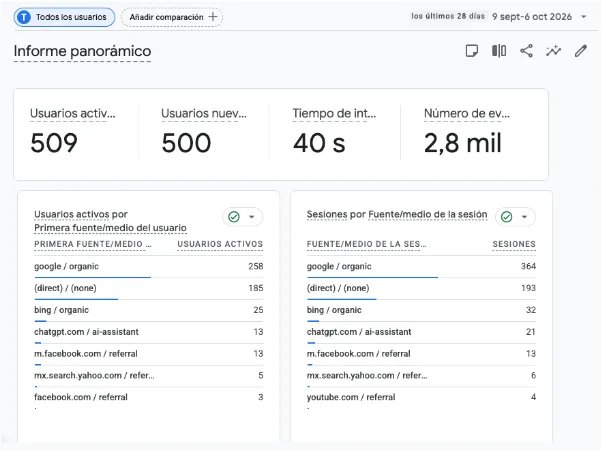Click google / organic row in sessions table
Image resolution: width=601 pixels, height=451 pixels.
coord(421,267)
